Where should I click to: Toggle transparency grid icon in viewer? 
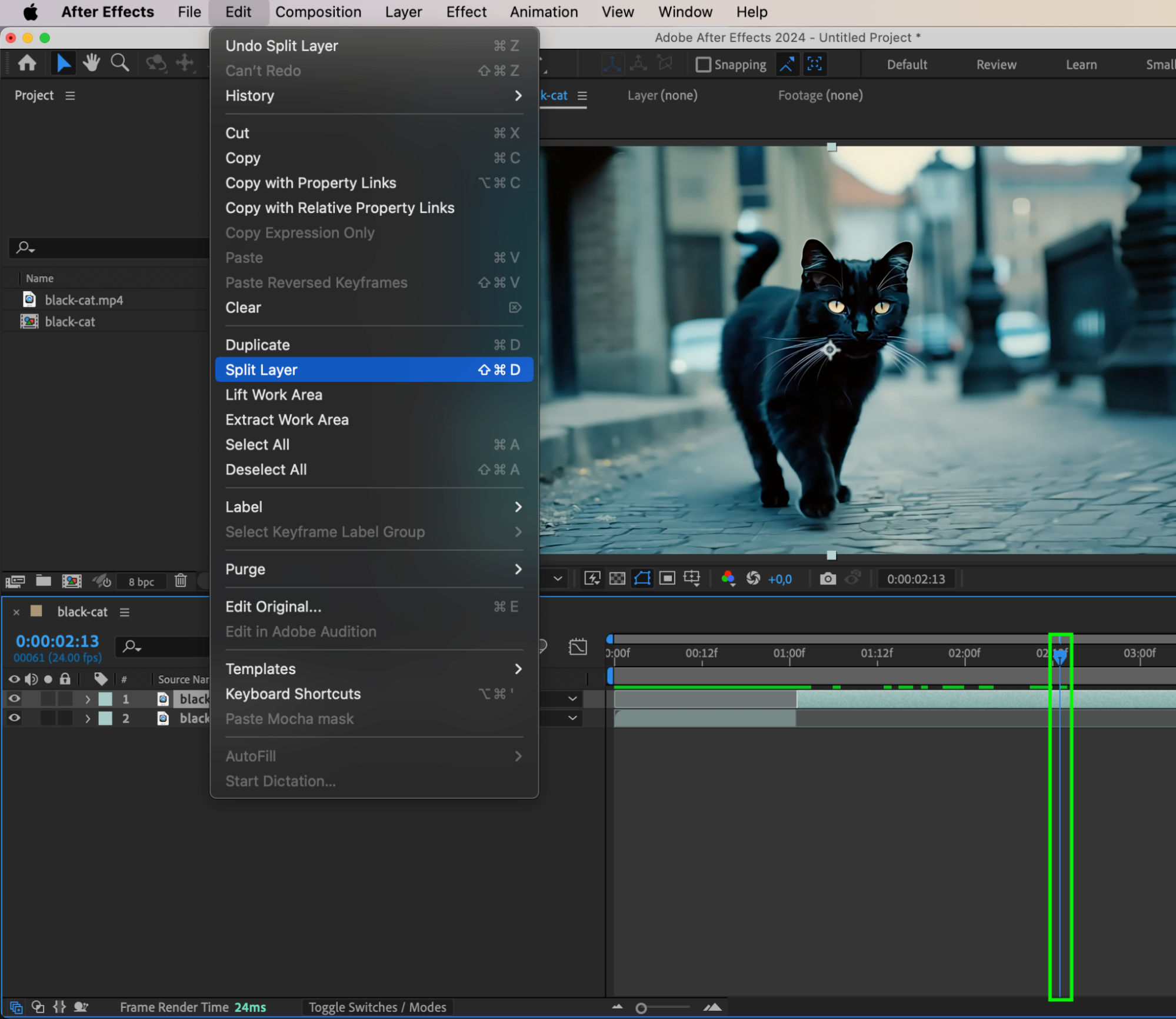(x=617, y=579)
